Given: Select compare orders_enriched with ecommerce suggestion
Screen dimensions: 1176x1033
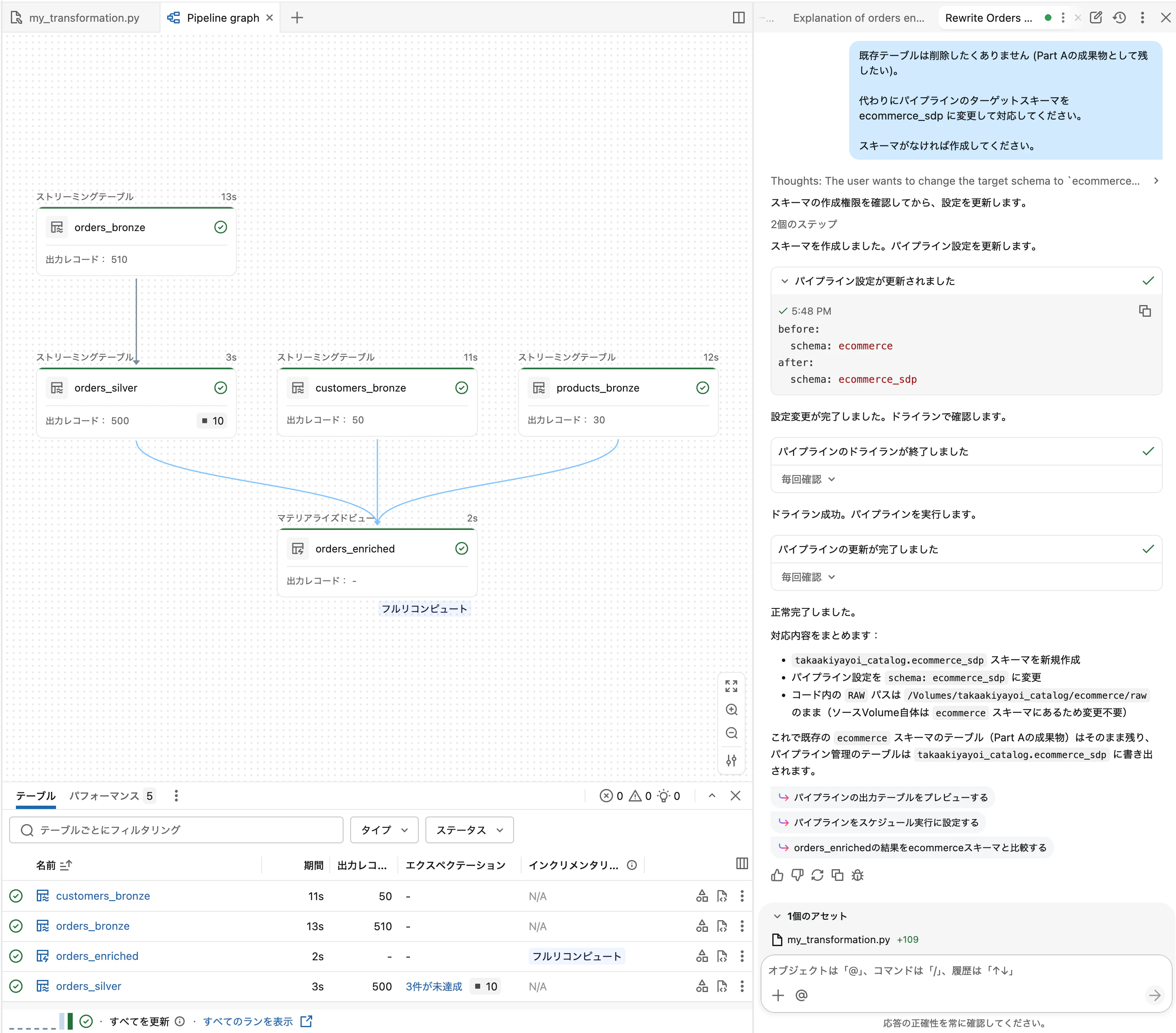Looking at the screenshot, I should click(912, 847).
